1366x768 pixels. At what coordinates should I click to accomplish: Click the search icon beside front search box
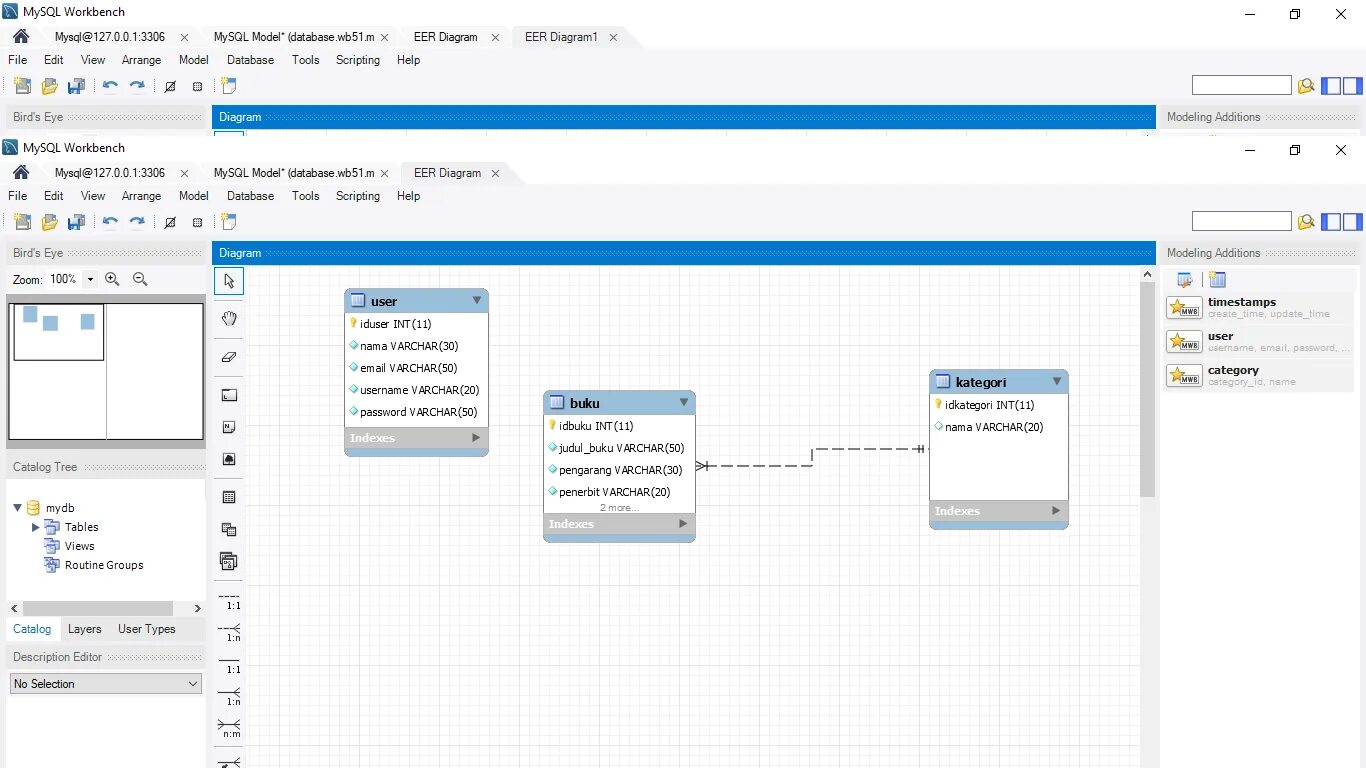coord(1306,222)
